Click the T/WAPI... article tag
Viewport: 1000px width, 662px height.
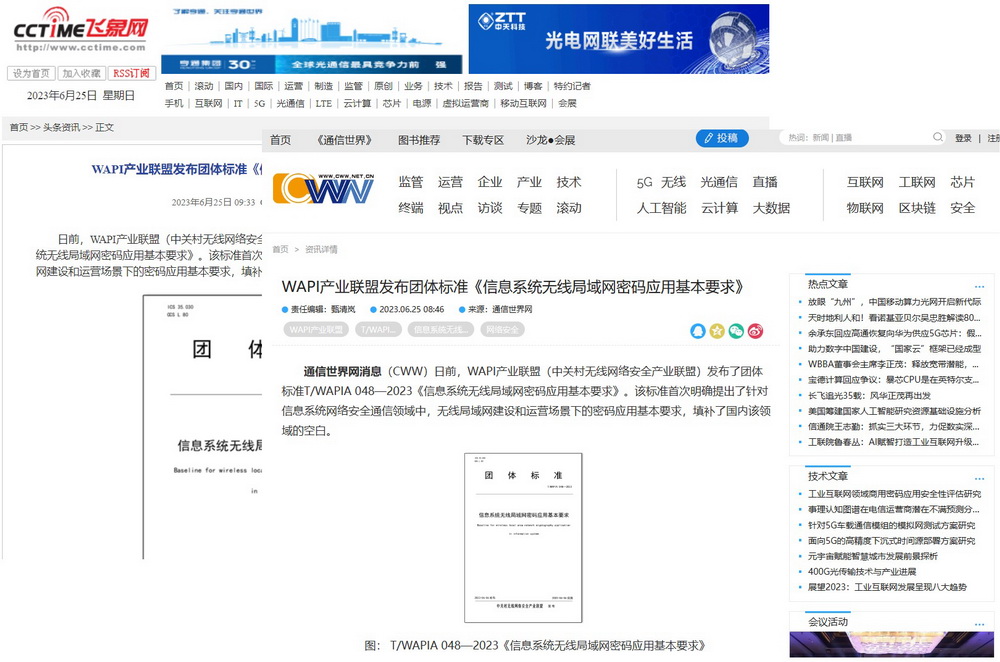pos(378,330)
